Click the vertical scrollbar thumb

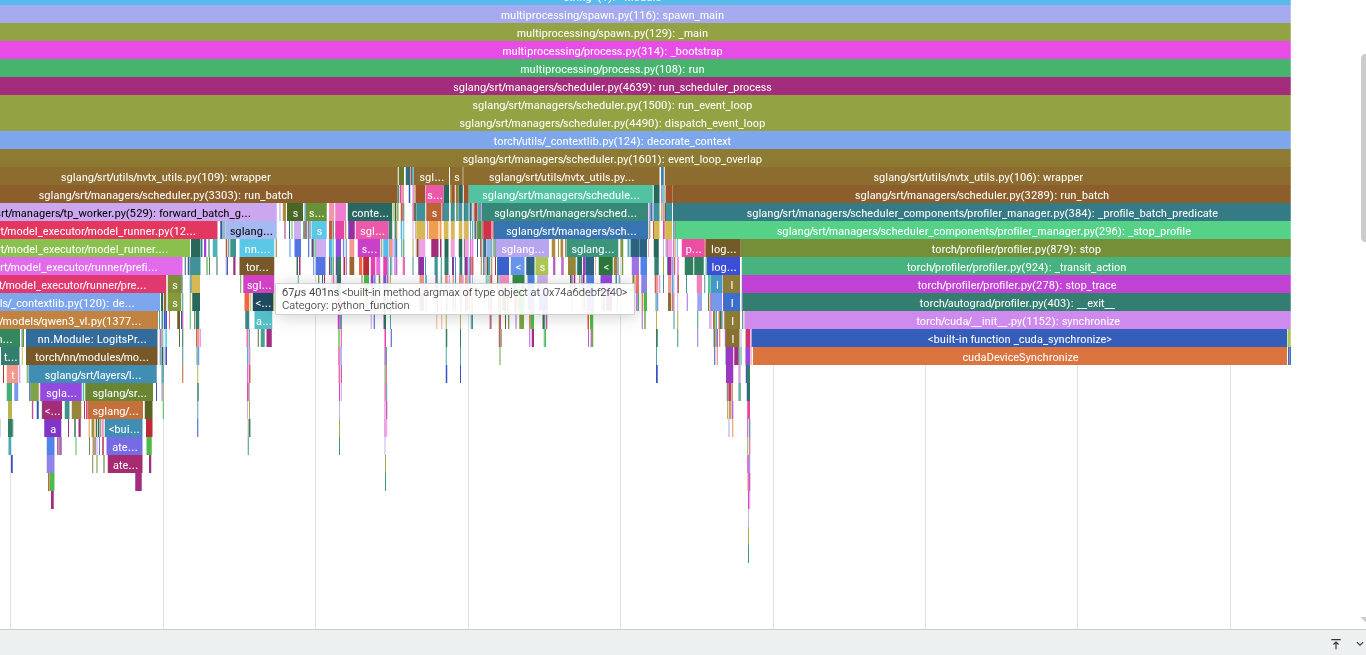(x=1361, y=148)
